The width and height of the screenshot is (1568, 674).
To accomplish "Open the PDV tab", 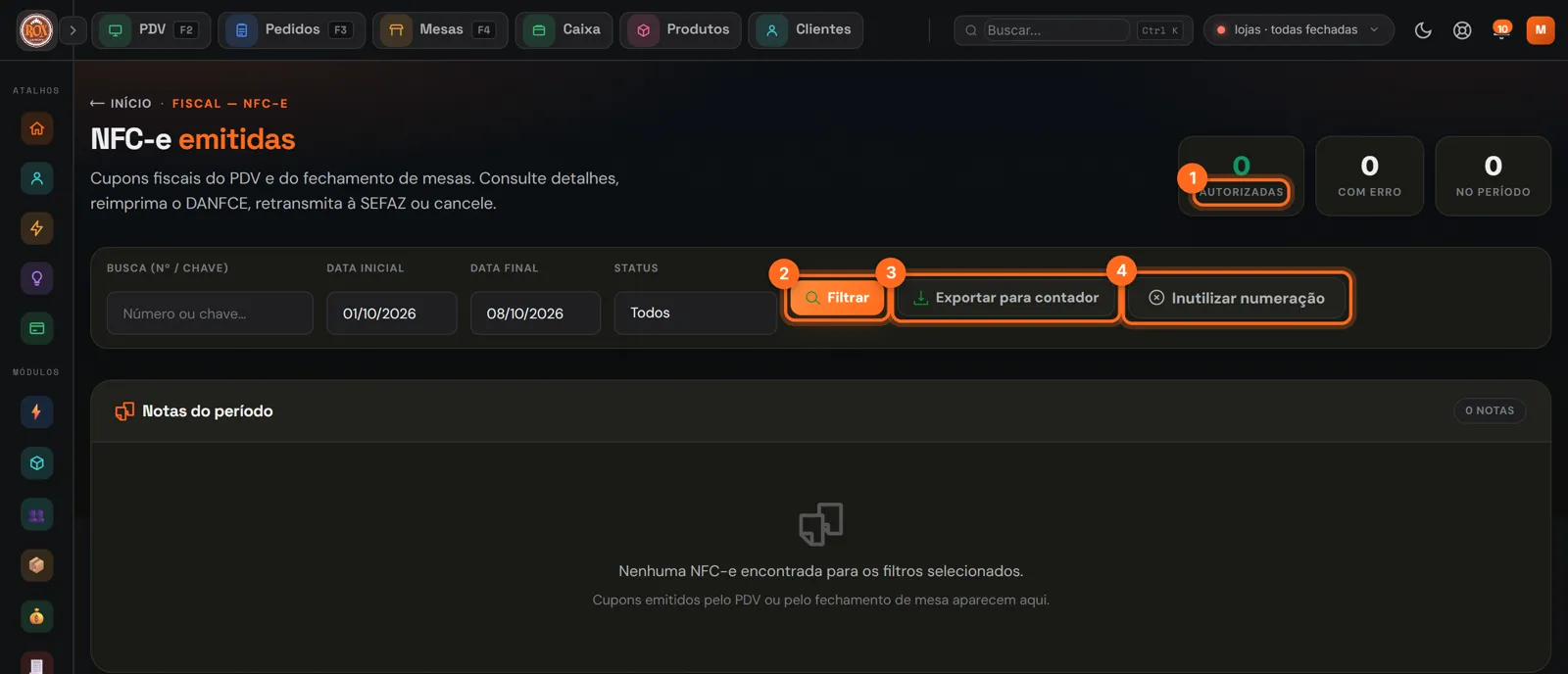I will click(151, 30).
